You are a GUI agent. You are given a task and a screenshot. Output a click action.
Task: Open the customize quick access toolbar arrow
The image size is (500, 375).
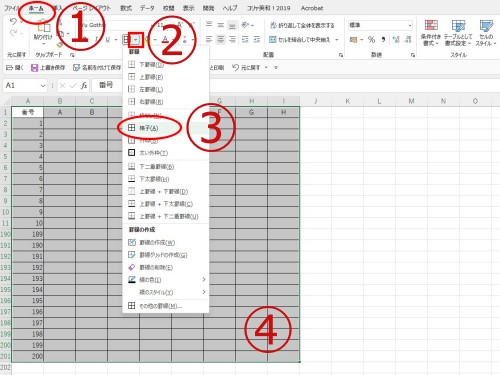276,68
